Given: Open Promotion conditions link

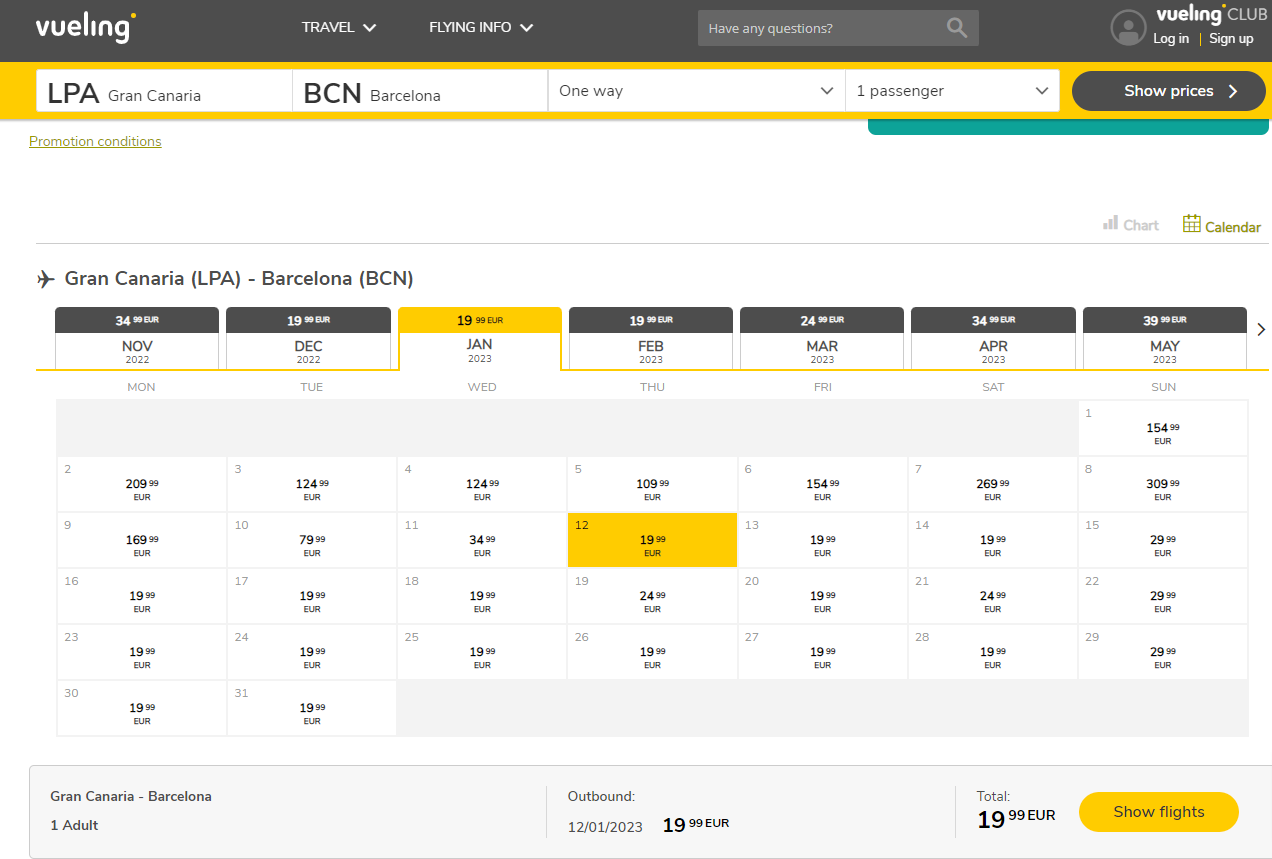Looking at the screenshot, I should (x=95, y=142).
